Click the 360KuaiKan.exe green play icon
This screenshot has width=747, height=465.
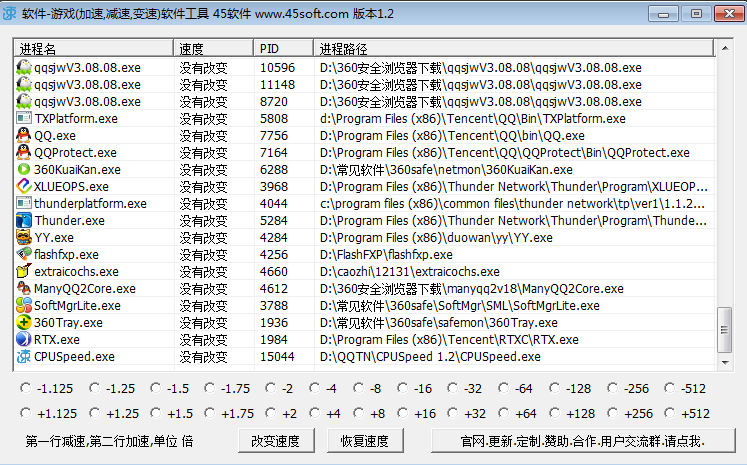24,169
